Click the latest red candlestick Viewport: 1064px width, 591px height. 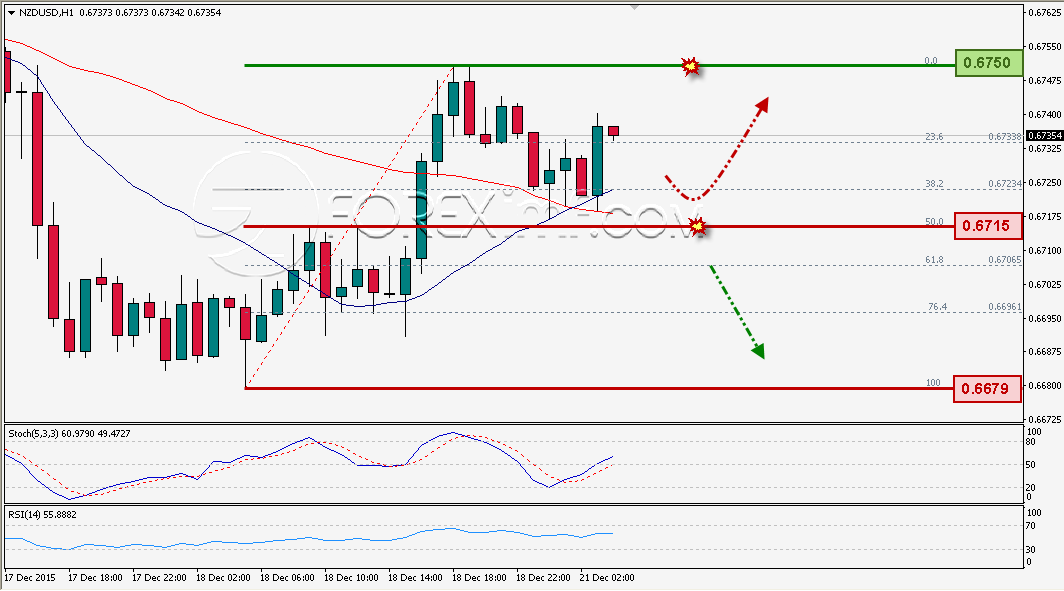(613, 132)
